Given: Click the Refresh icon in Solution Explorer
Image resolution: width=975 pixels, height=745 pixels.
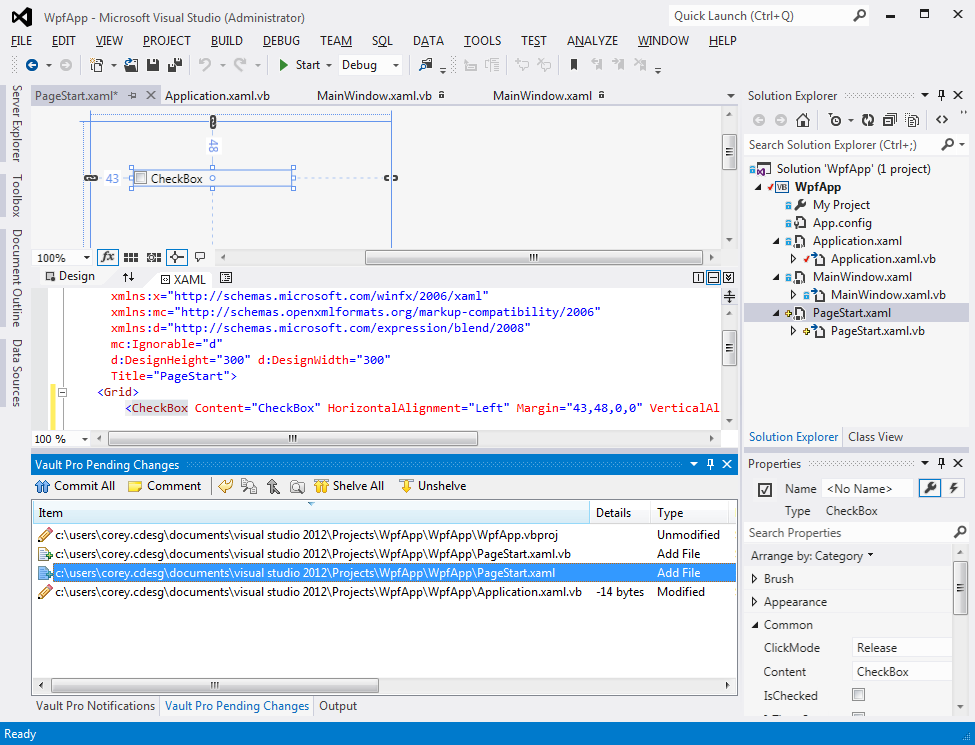Looking at the screenshot, I should pos(868,120).
